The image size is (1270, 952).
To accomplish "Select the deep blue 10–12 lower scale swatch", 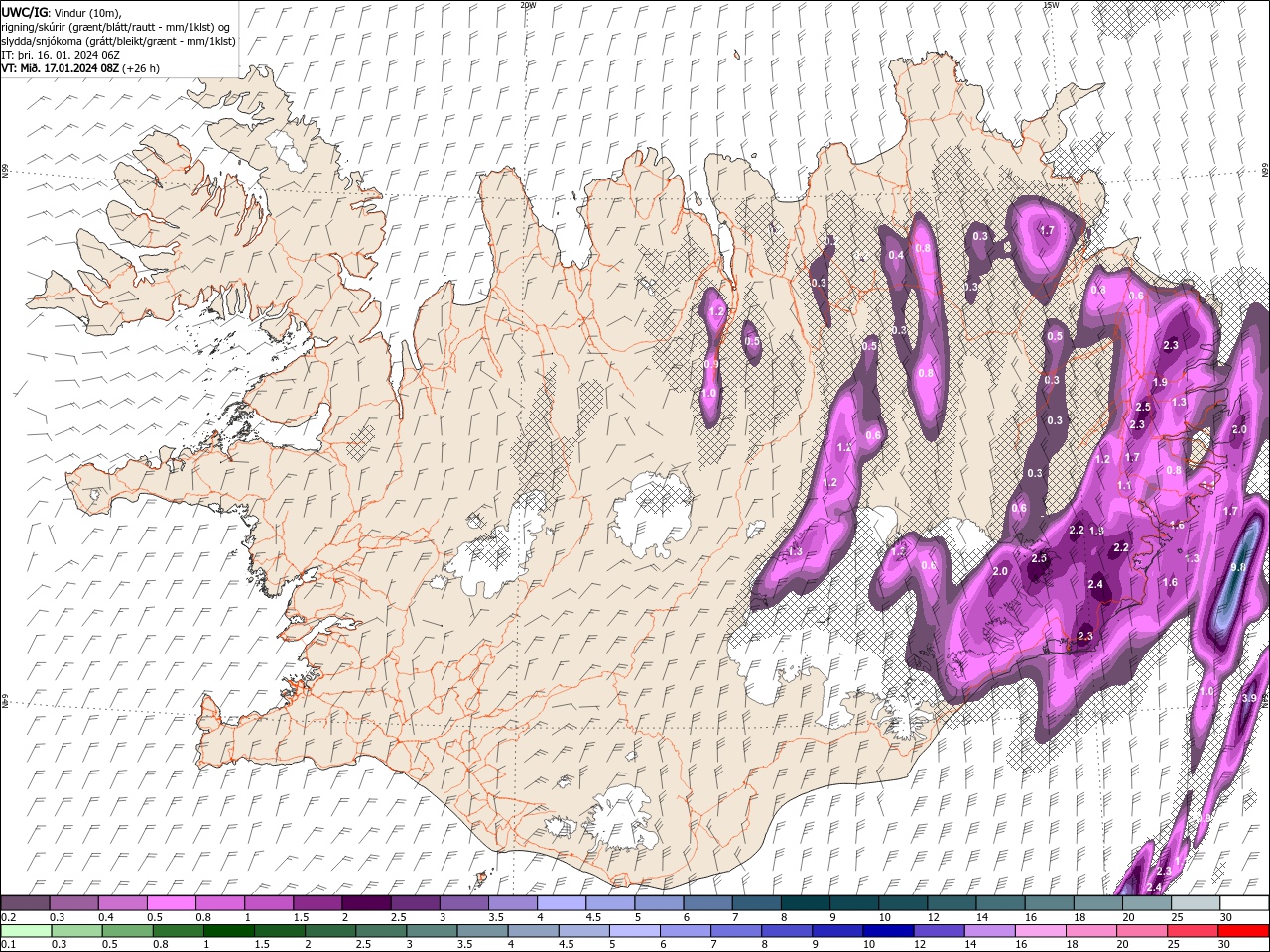I will (887, 931).
